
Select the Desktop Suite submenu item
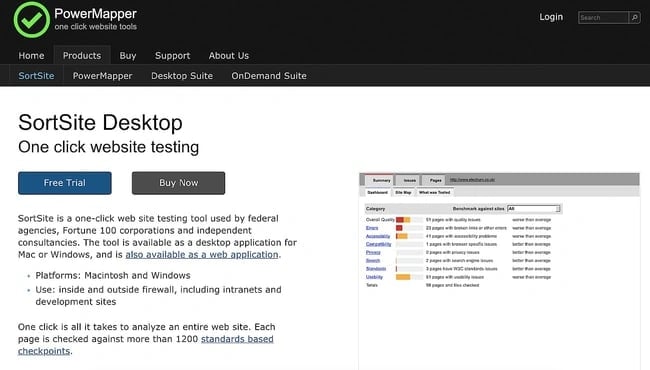pyautogui.click(x=182, y=76)
